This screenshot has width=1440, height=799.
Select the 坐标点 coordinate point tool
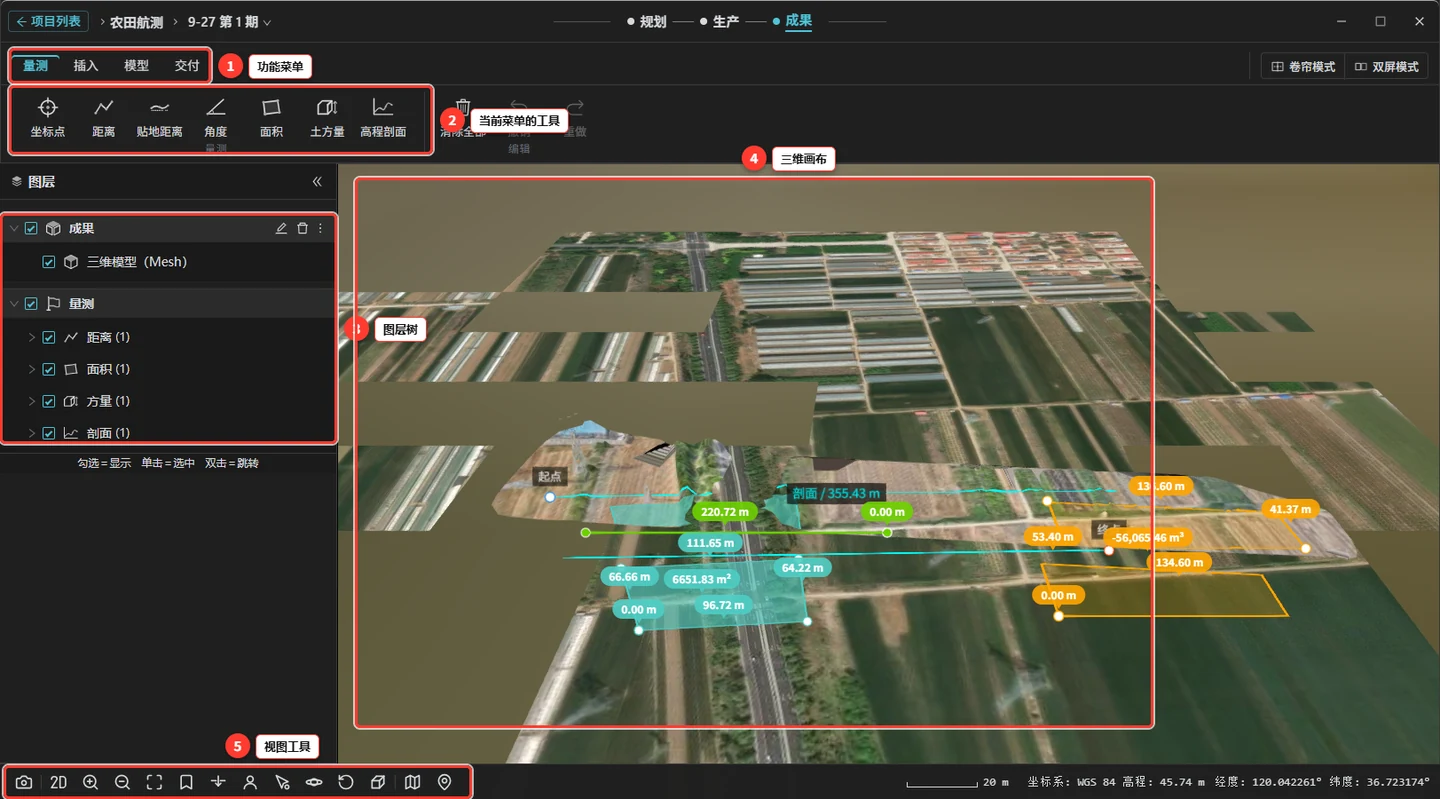pos(47,117)
